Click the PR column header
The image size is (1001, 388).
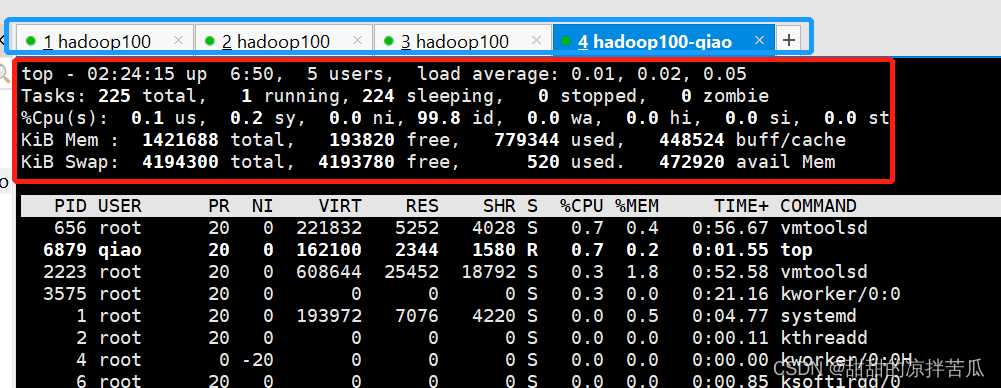(x=218, y=205)
